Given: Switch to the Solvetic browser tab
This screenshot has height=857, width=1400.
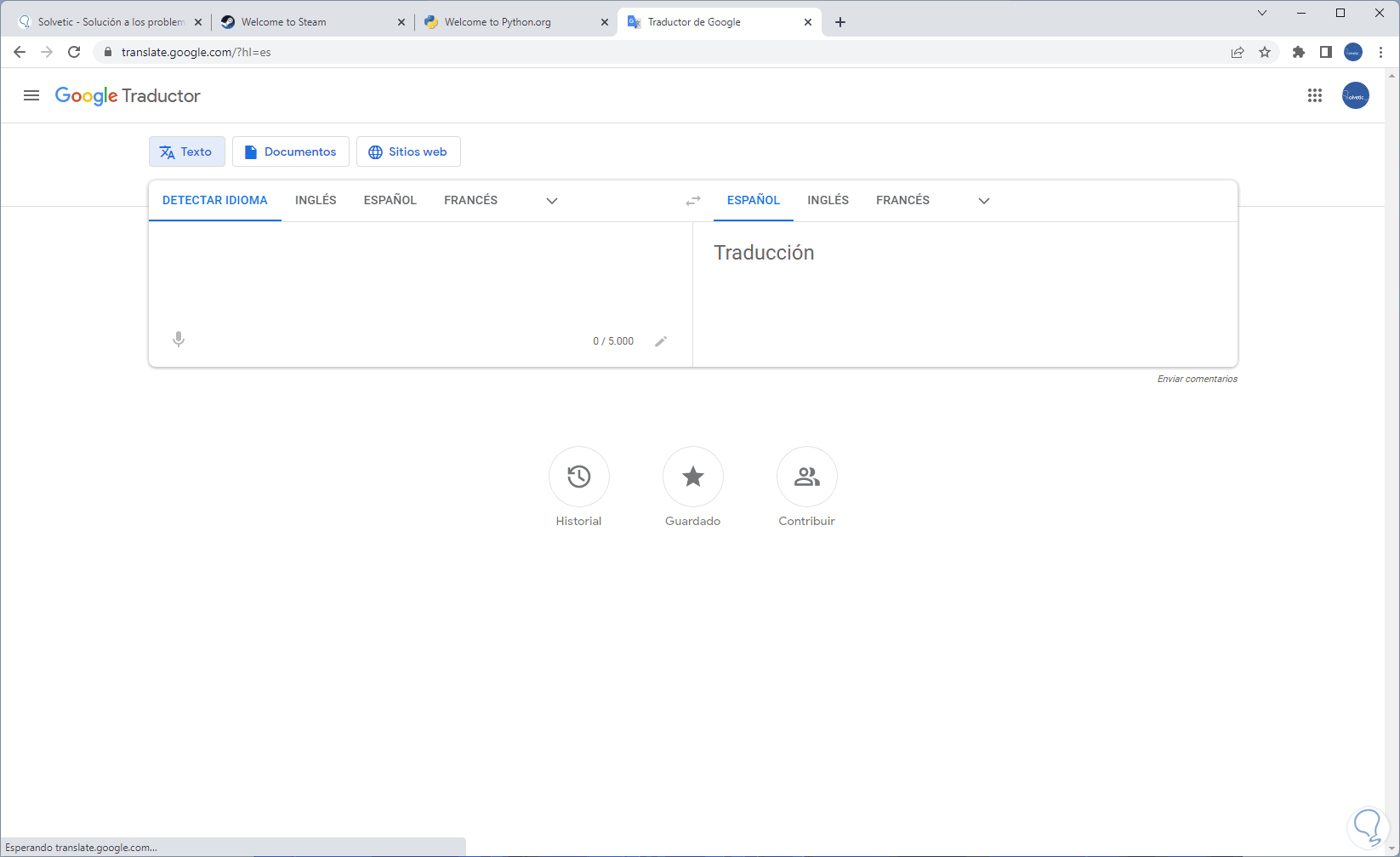Looking at the screenshot, I should [108, 22].
